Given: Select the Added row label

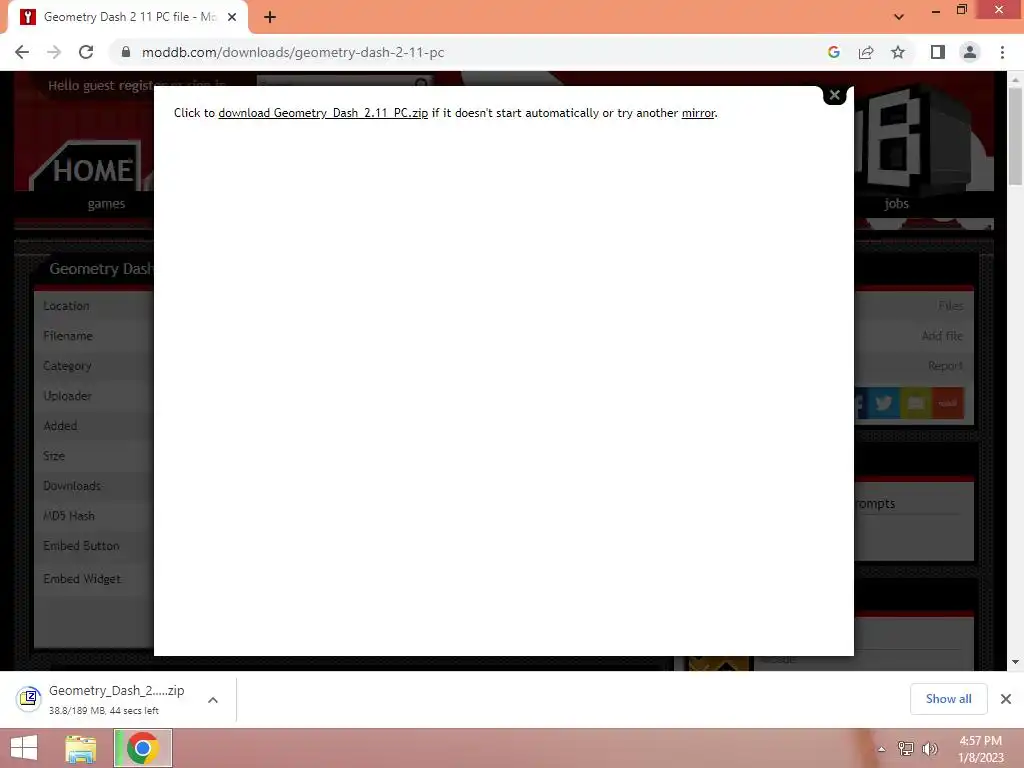Looking at the screenshot, I should click(60, 426).
